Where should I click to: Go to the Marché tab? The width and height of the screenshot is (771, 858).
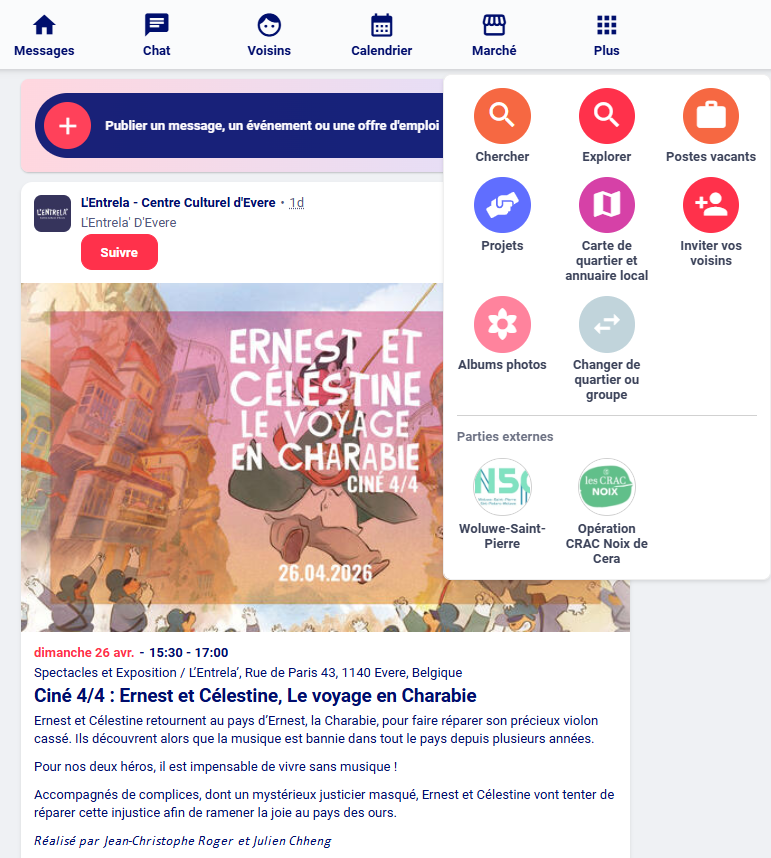pyautogui.click(x=494, y=35)
